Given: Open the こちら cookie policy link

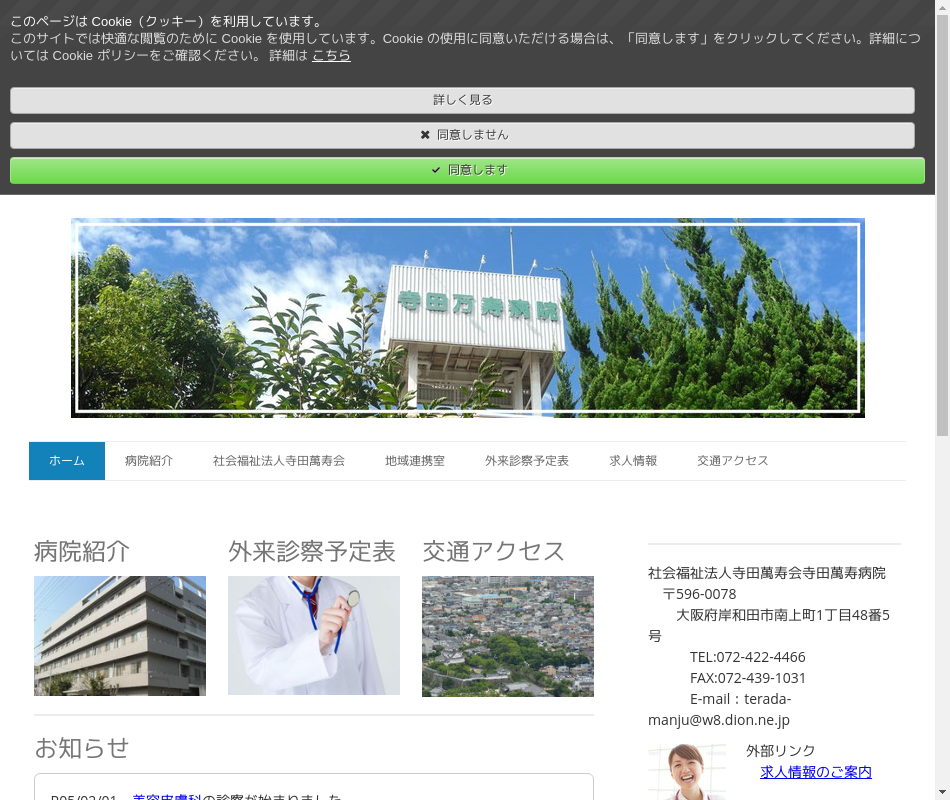Looking at the screenshot, I should pyautogui.click(x=331, y=56).
